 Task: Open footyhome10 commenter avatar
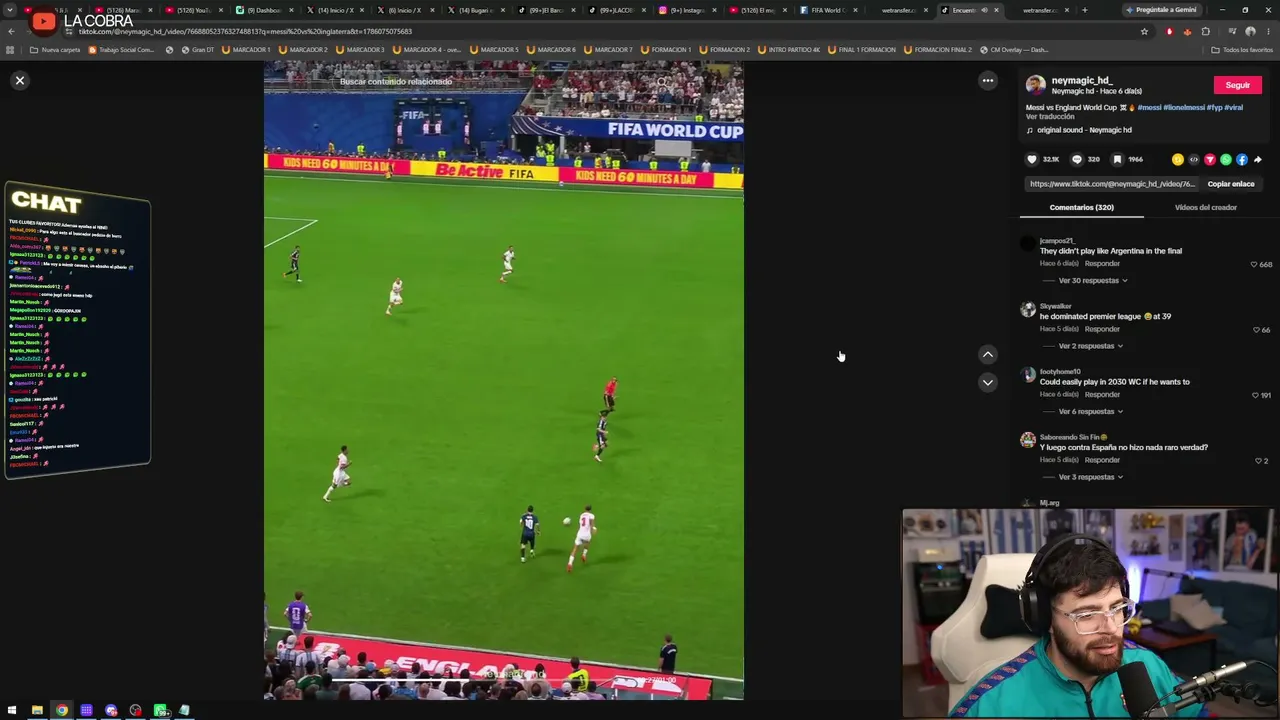1028,375
